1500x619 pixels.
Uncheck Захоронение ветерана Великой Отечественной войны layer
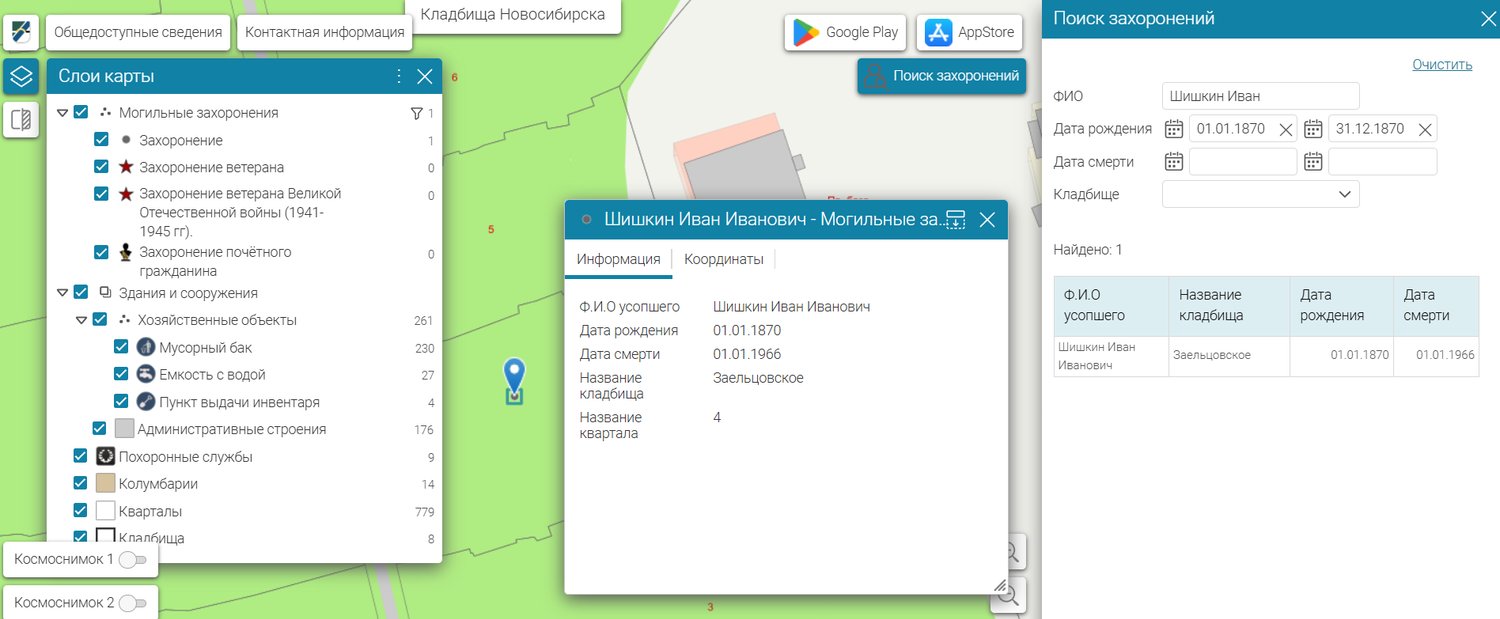101,194
